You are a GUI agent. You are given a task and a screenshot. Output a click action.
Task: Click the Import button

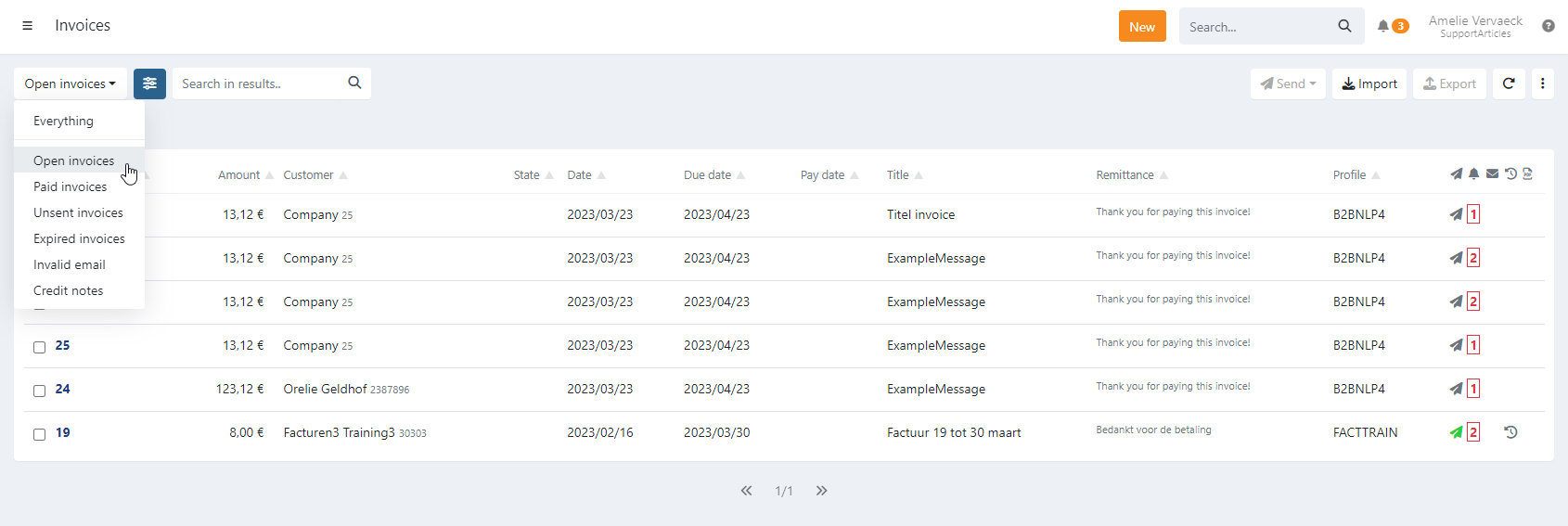[x=1369, y=83]
